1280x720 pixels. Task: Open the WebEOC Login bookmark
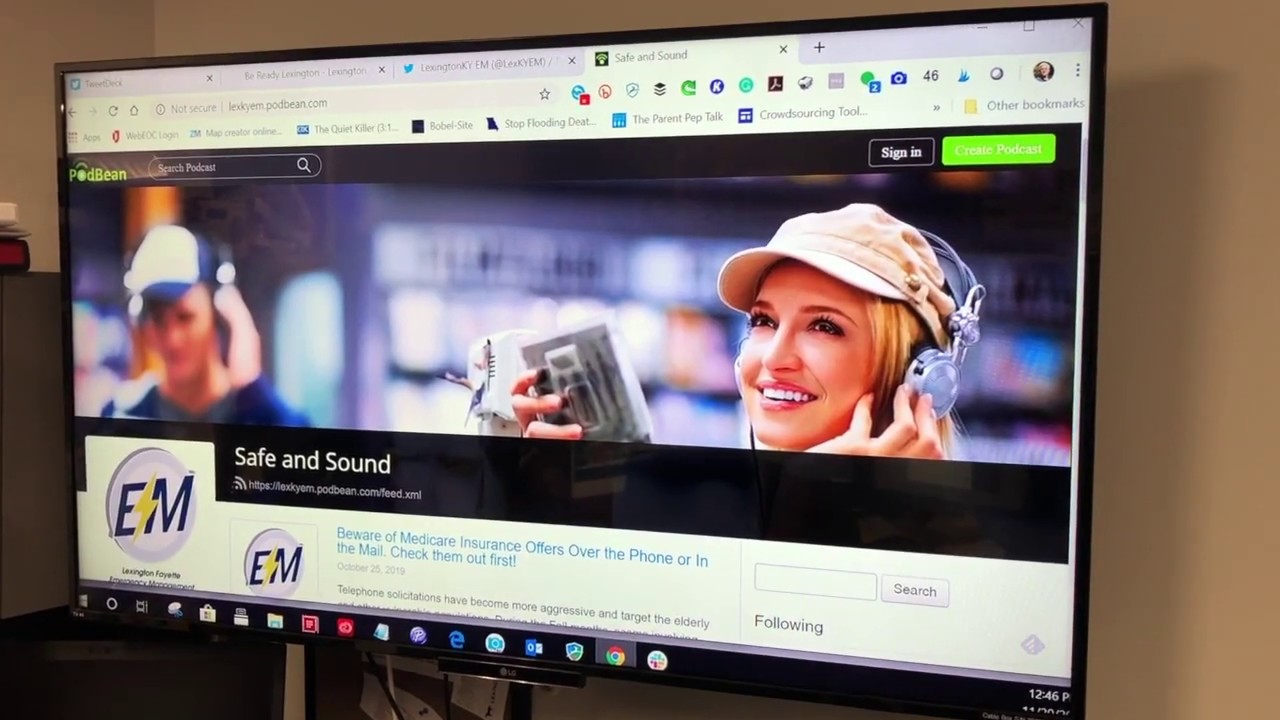144,134
